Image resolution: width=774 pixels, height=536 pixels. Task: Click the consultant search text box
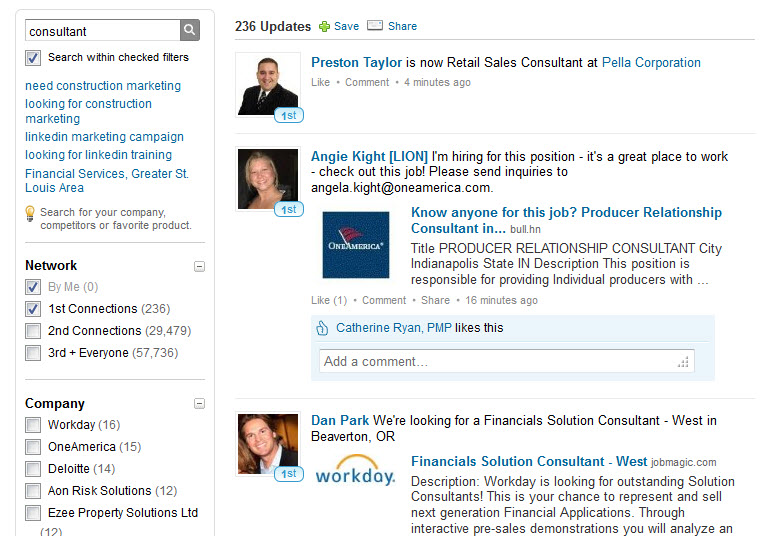(102, 31)
